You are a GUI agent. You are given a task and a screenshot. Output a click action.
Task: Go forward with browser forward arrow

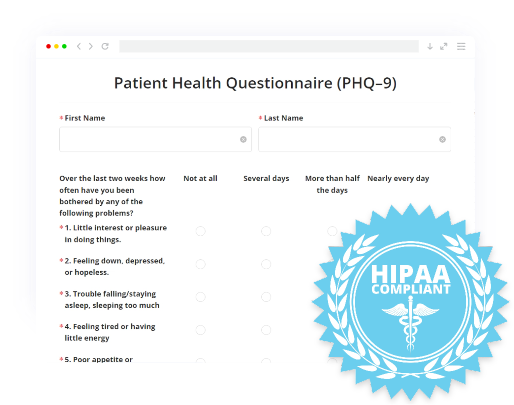click(91, 46)
